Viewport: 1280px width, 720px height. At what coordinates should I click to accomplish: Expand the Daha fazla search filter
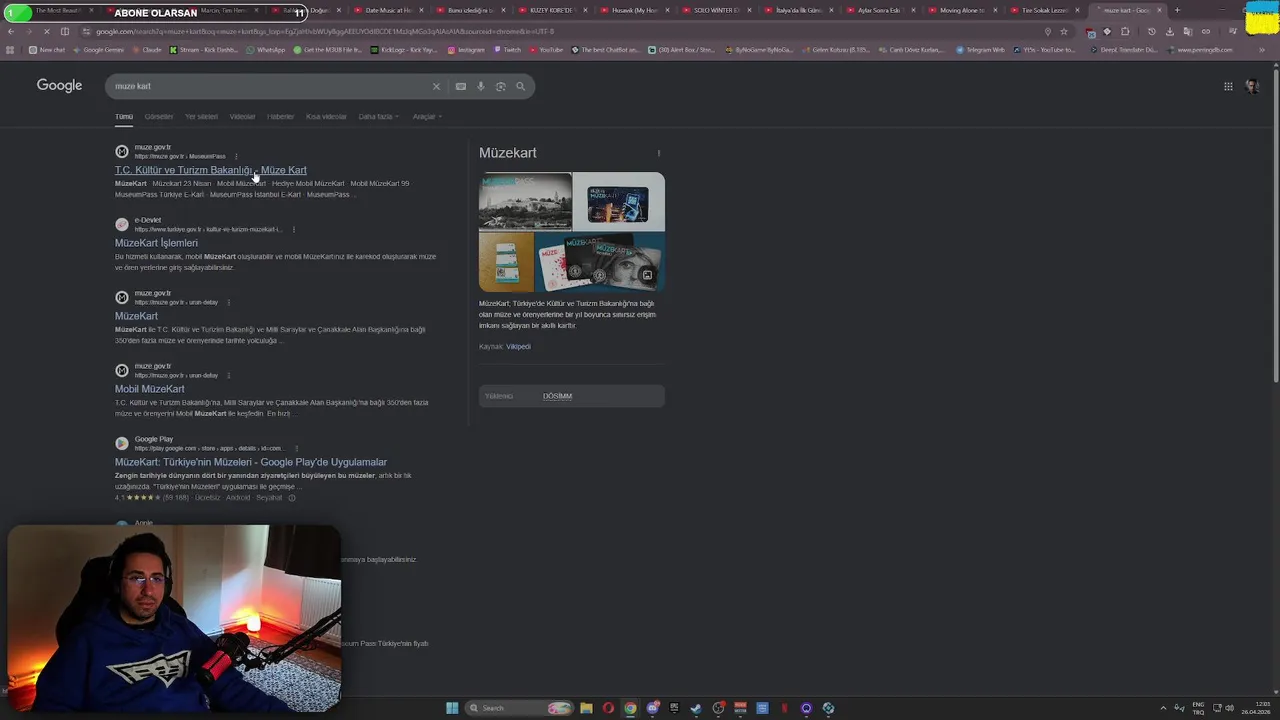(378, 117)
